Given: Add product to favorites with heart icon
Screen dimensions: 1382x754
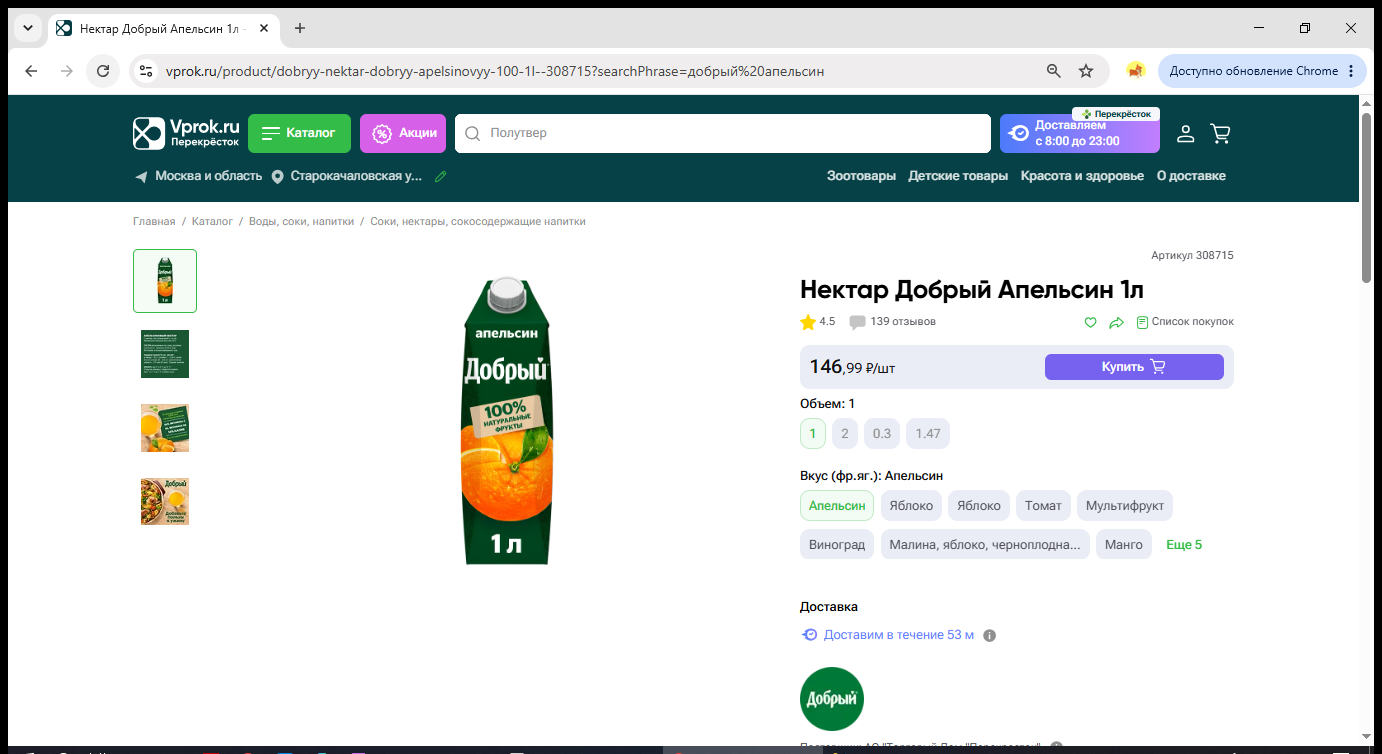Looking at the screenshot, I should 1090,322.
